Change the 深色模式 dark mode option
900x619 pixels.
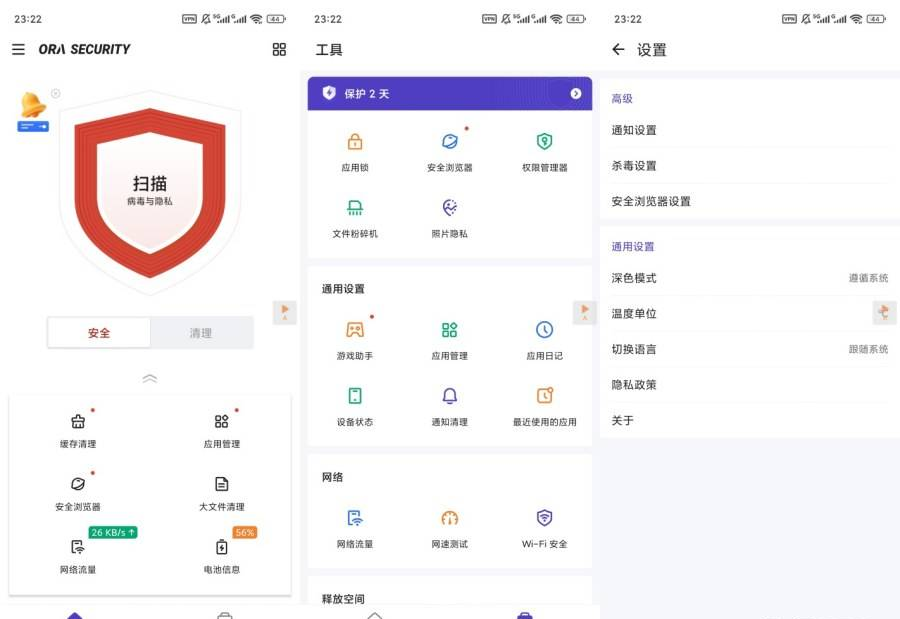click(x=750, y=278)
